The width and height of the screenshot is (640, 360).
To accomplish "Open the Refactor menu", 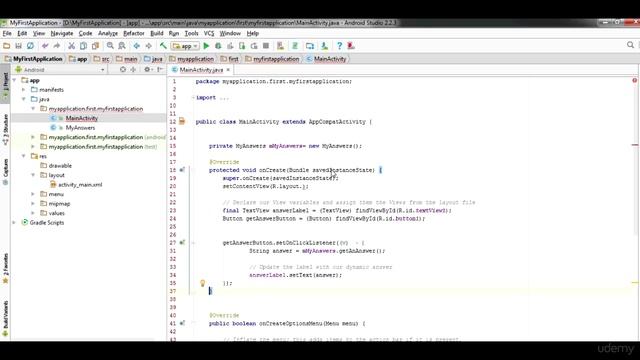I will coord(134,33).
